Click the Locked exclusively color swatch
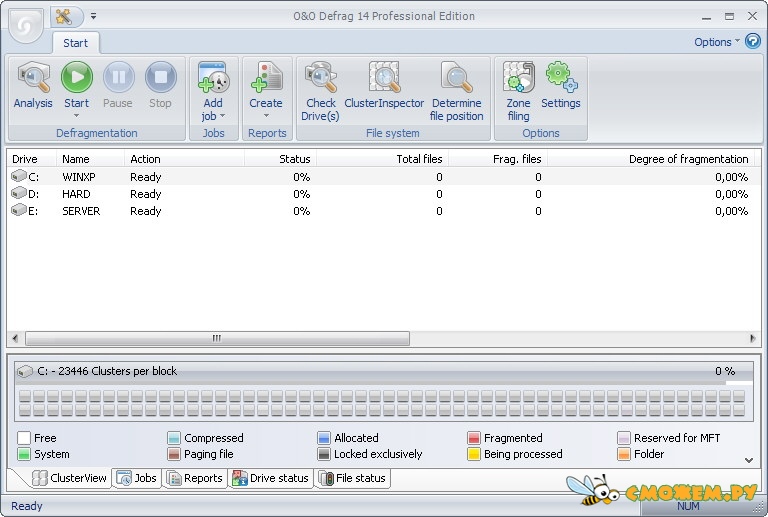Viewport: 768px width, 517px height. [x=324, y=454]
